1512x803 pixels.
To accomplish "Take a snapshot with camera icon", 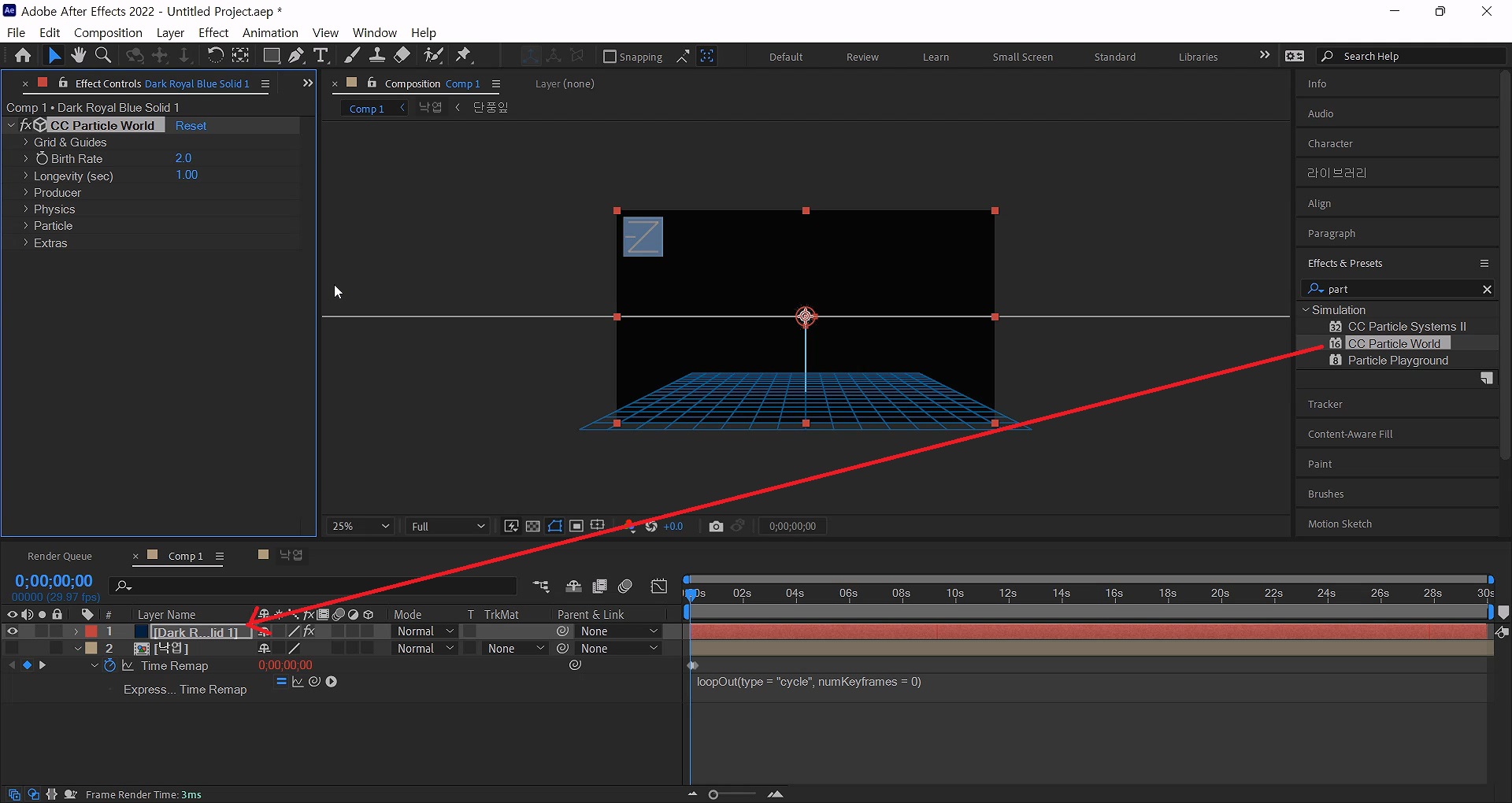I will click(x=716, y=526).
